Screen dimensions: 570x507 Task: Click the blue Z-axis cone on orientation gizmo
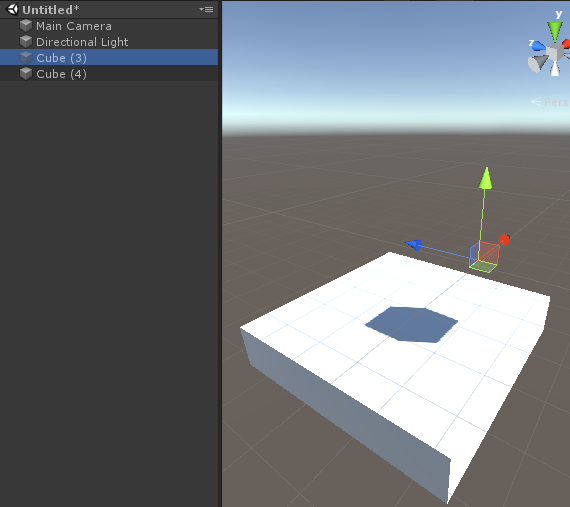click(538, 46)
